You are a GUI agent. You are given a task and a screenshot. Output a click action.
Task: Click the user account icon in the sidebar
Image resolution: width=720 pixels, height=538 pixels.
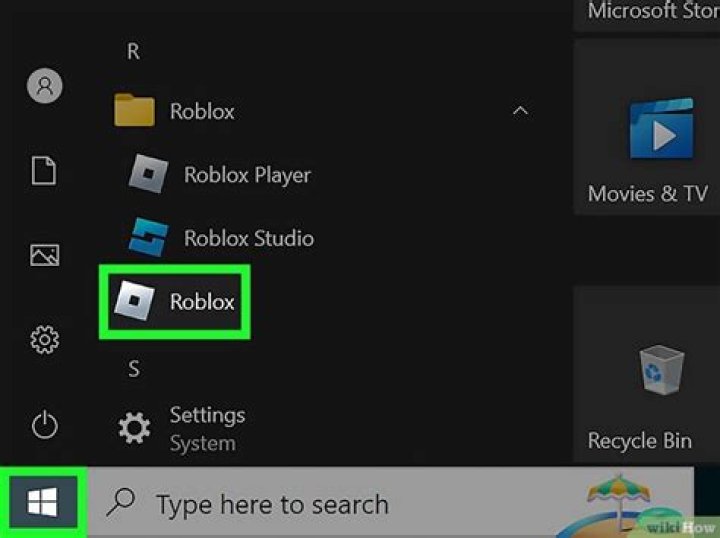coord(45,86)
